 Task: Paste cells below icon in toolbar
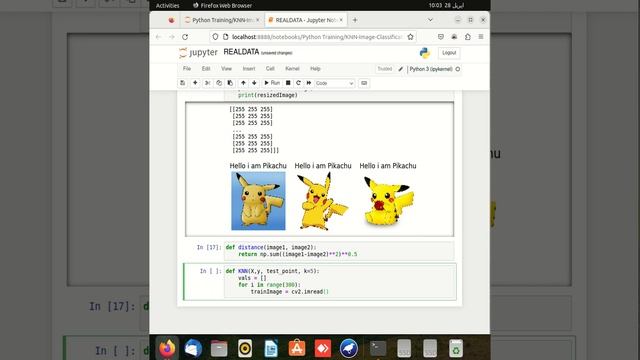click(x=230, y=83)
